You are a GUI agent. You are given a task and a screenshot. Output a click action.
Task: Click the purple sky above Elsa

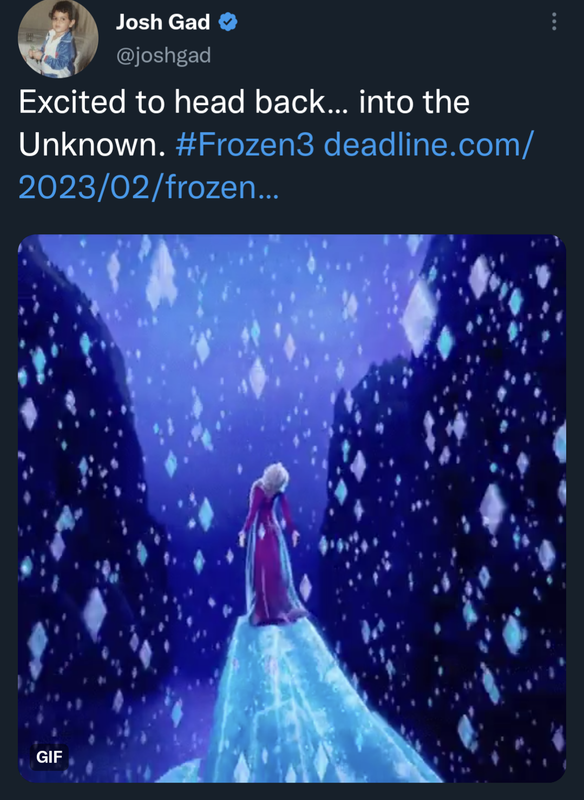265,357
